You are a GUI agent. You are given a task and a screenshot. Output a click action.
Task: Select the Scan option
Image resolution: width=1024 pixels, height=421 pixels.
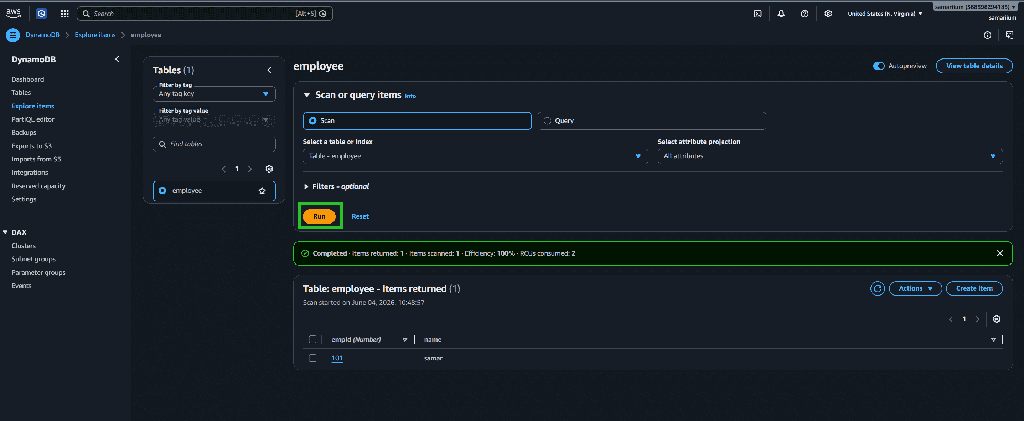[x=417, y=121]
